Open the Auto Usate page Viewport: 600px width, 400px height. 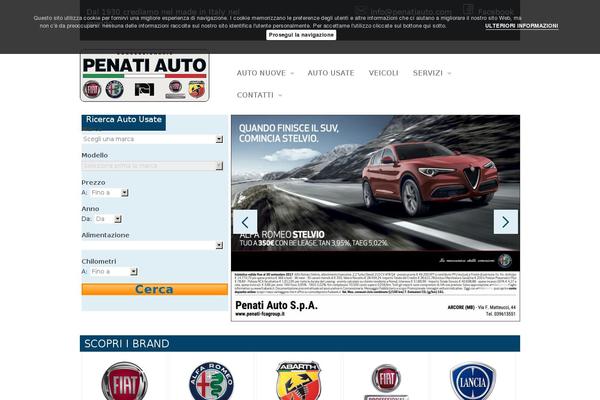331,73
